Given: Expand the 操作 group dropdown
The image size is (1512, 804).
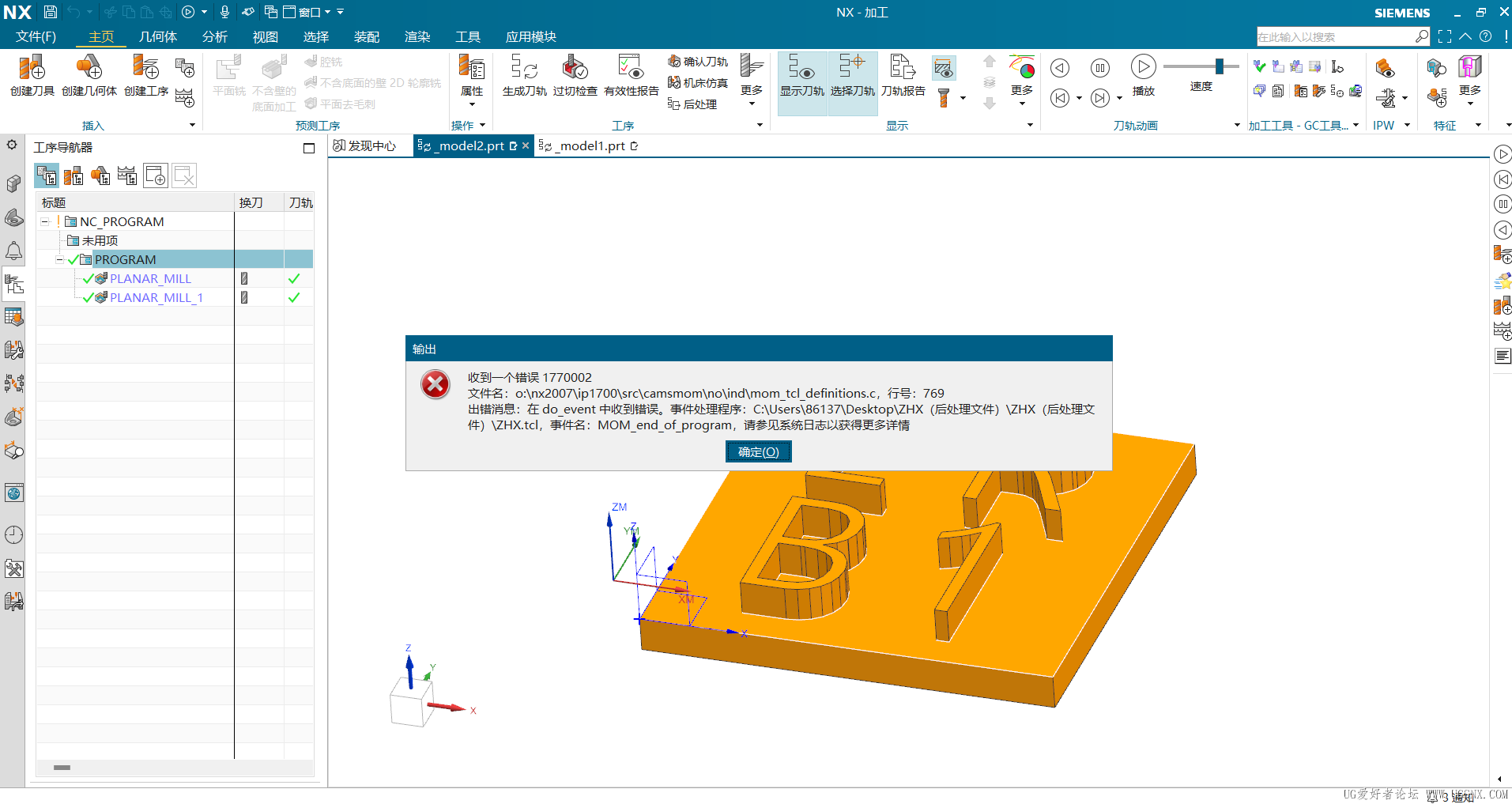Looking at the screenshot, I should (x=482, y=125).
